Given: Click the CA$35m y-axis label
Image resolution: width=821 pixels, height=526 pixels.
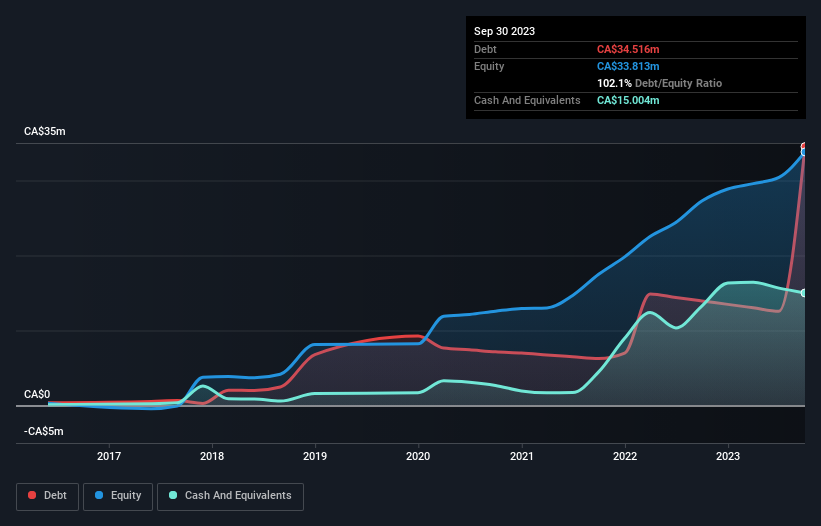Looking at the screenshot, I should click(x=45, y=131).
